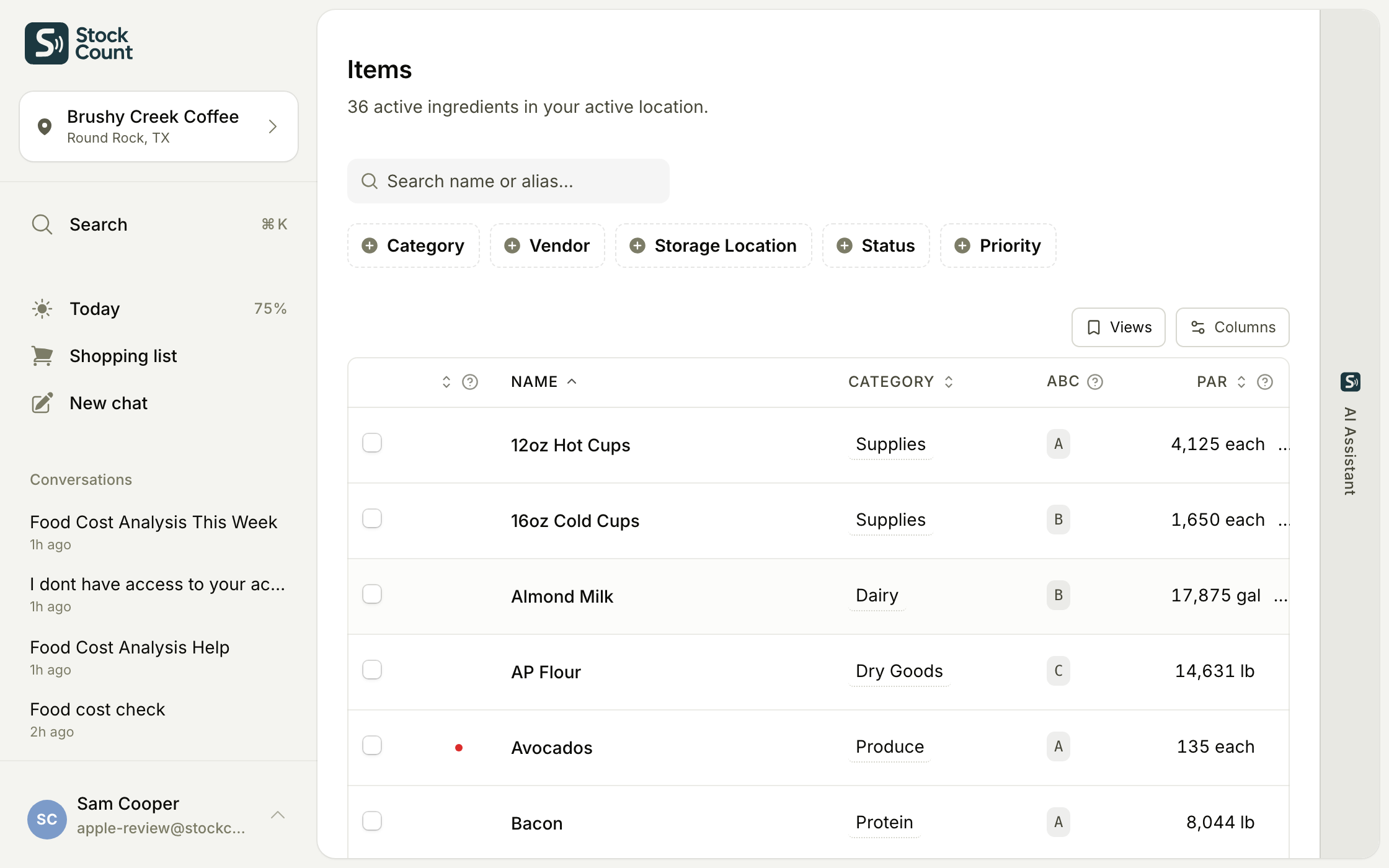Select the AP Flour checkbox
This screenshot has height=868, width=1389.
coord(372,670)
